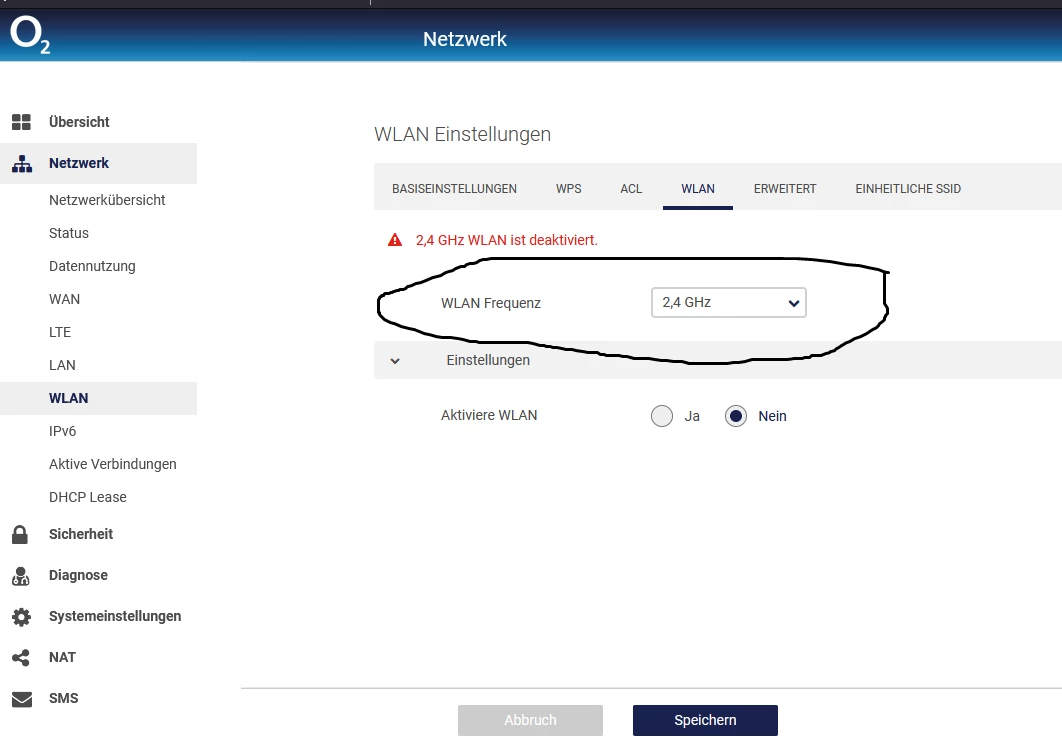Screen dimensions: 1062x746
Task: Click the Abbruch button
Action: tap(530, 720)
